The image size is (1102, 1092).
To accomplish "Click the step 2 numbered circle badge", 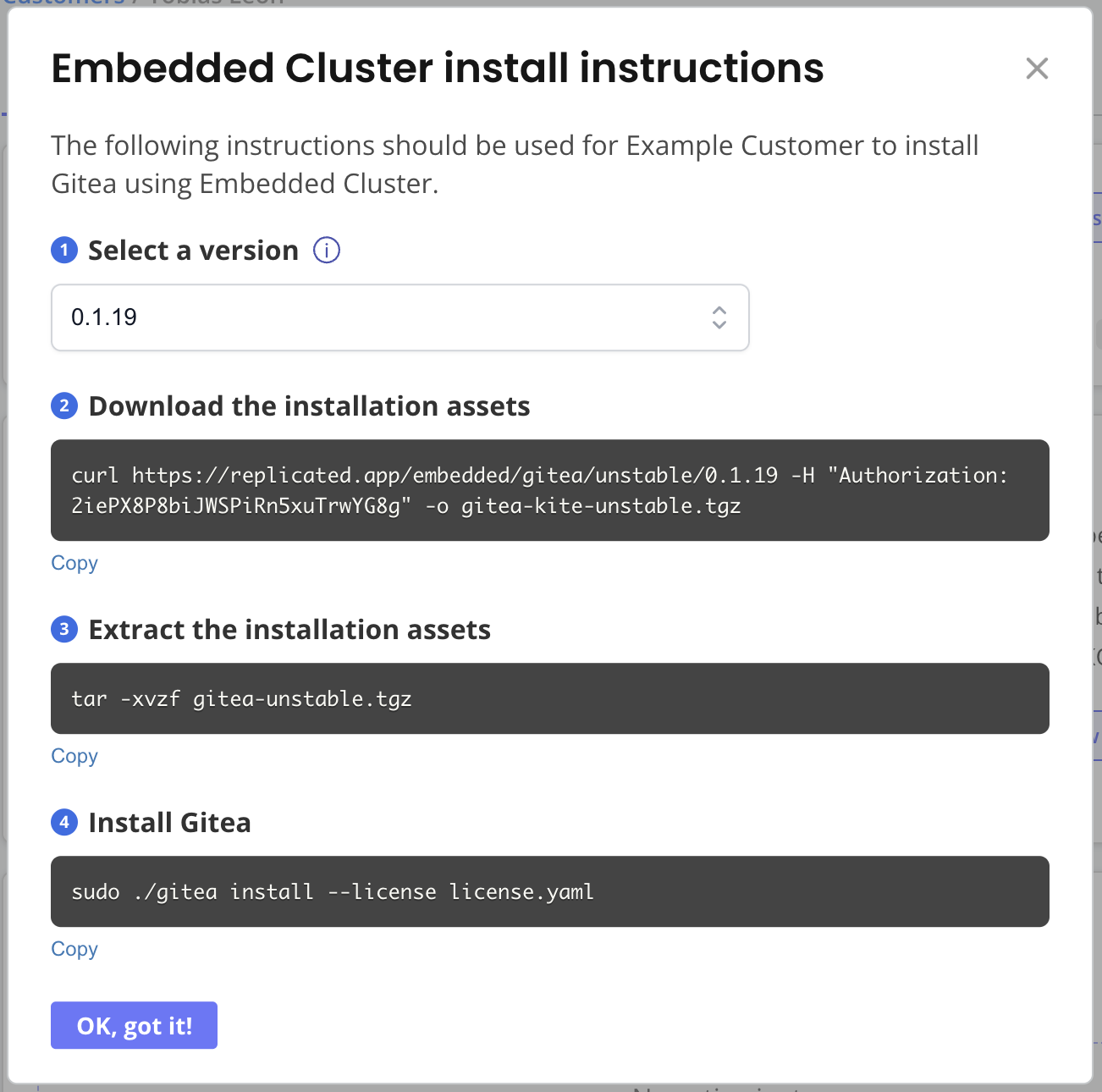I will [64, 406].
